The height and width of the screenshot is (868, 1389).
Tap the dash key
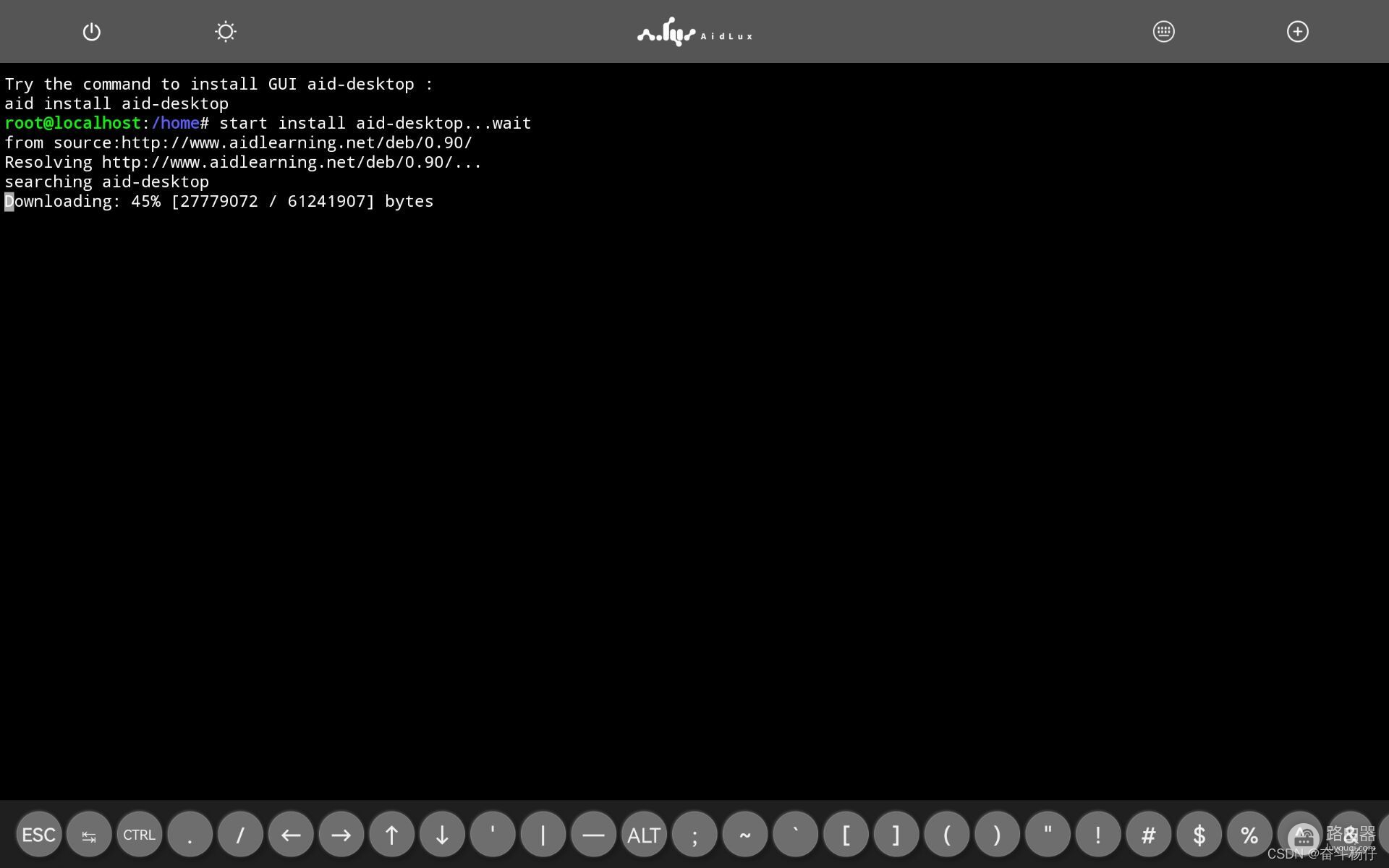pos(593,835)
